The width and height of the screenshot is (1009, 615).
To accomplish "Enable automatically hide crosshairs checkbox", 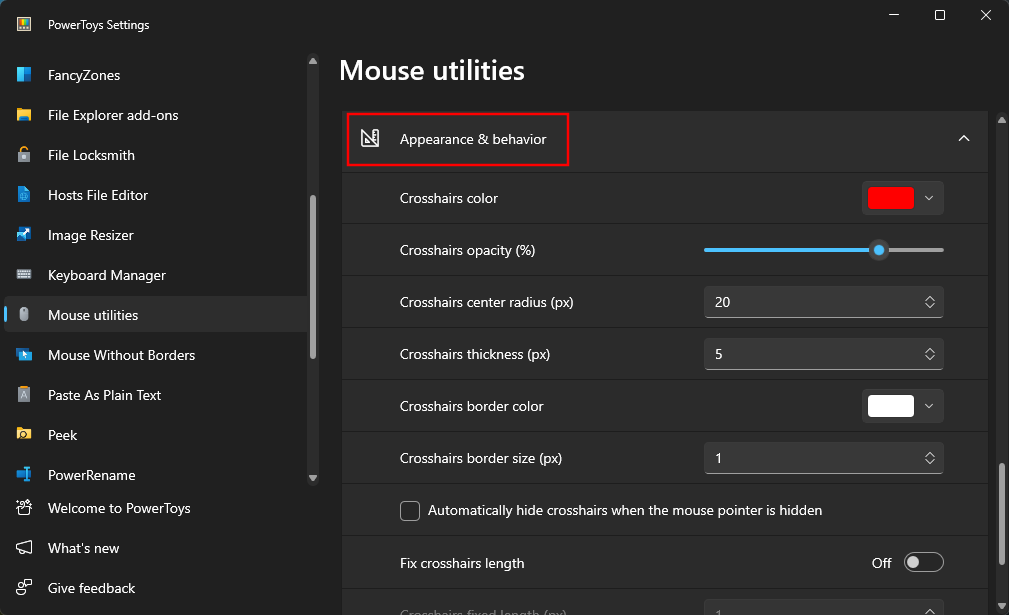I will click(410, 511).
